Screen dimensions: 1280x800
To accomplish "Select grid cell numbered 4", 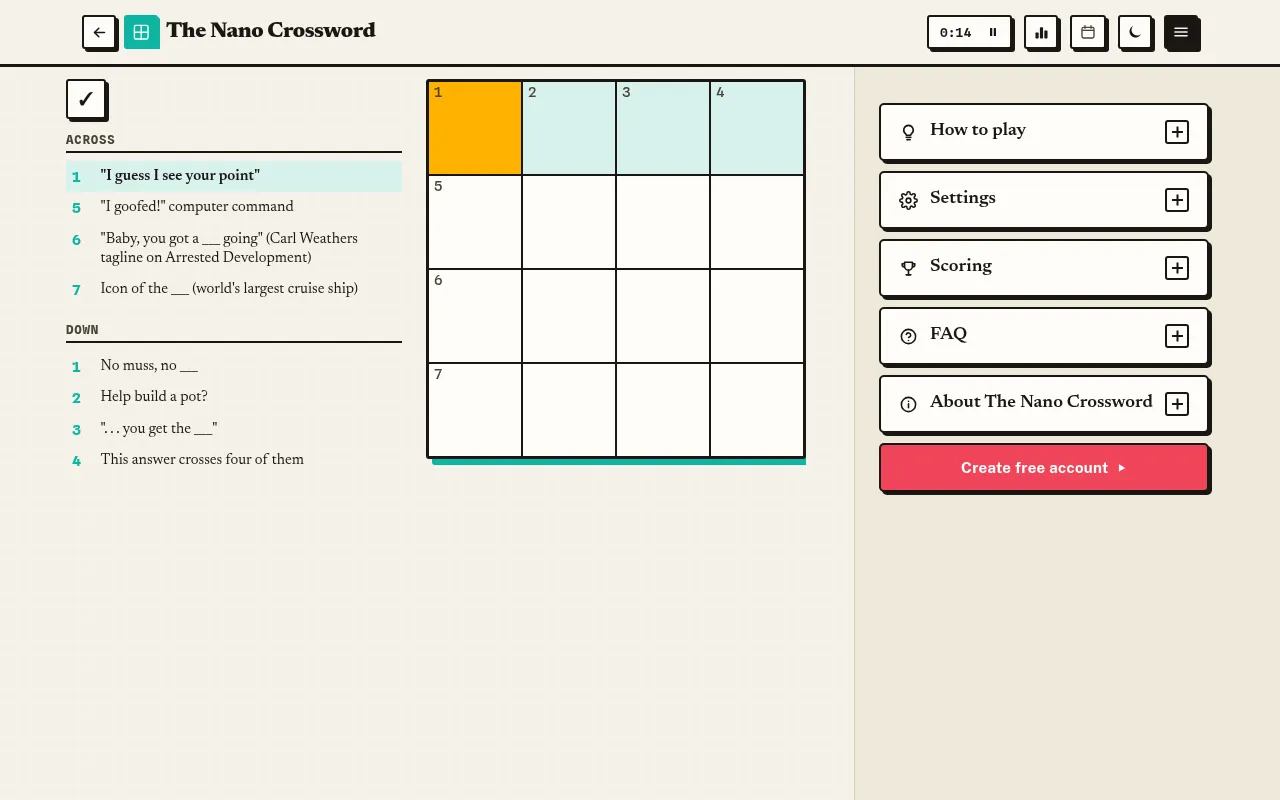I will click(x=757, y=128).
